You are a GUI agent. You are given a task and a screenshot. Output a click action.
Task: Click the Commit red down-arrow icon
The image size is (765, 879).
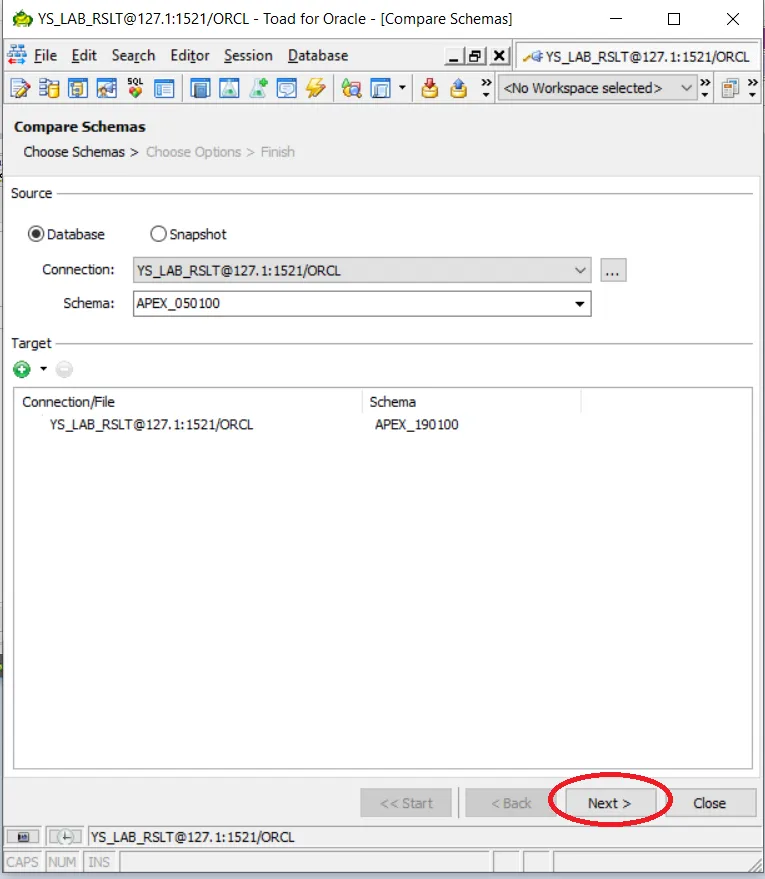pyautogui.click(x=430, y=89)
